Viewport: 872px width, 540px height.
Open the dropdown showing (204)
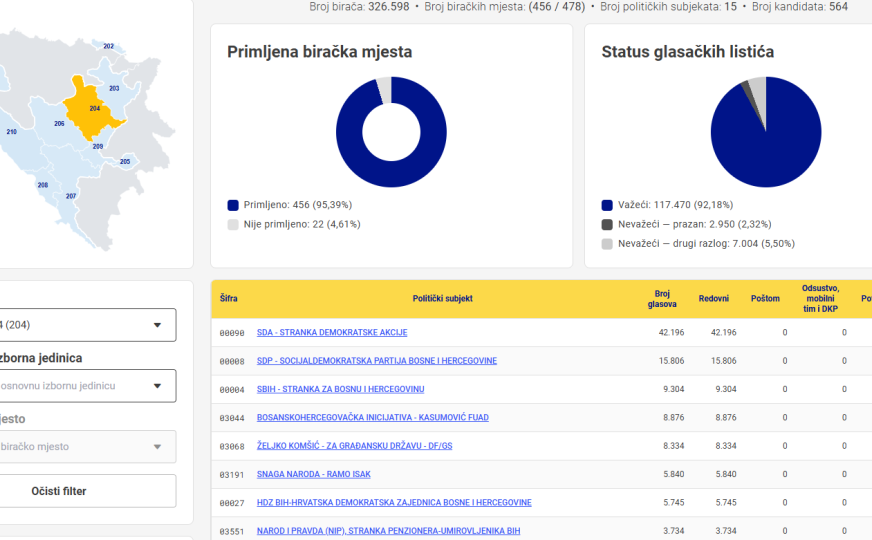pos(88,325)
